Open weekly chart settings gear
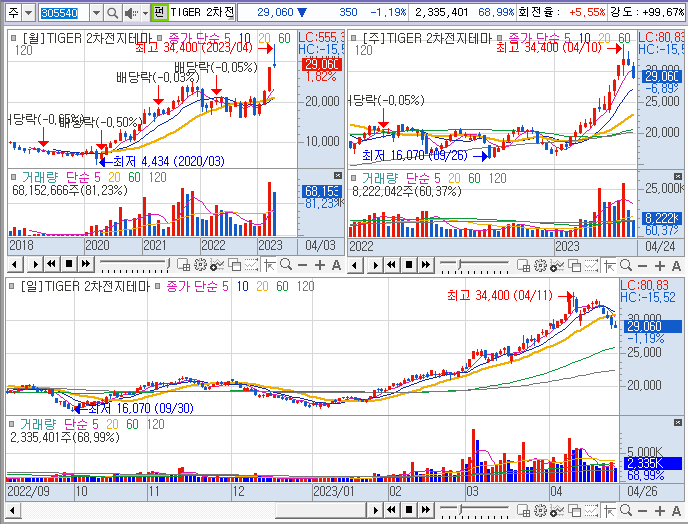Image resolution: width=688 pixels, height=524 pixels. 541,265
